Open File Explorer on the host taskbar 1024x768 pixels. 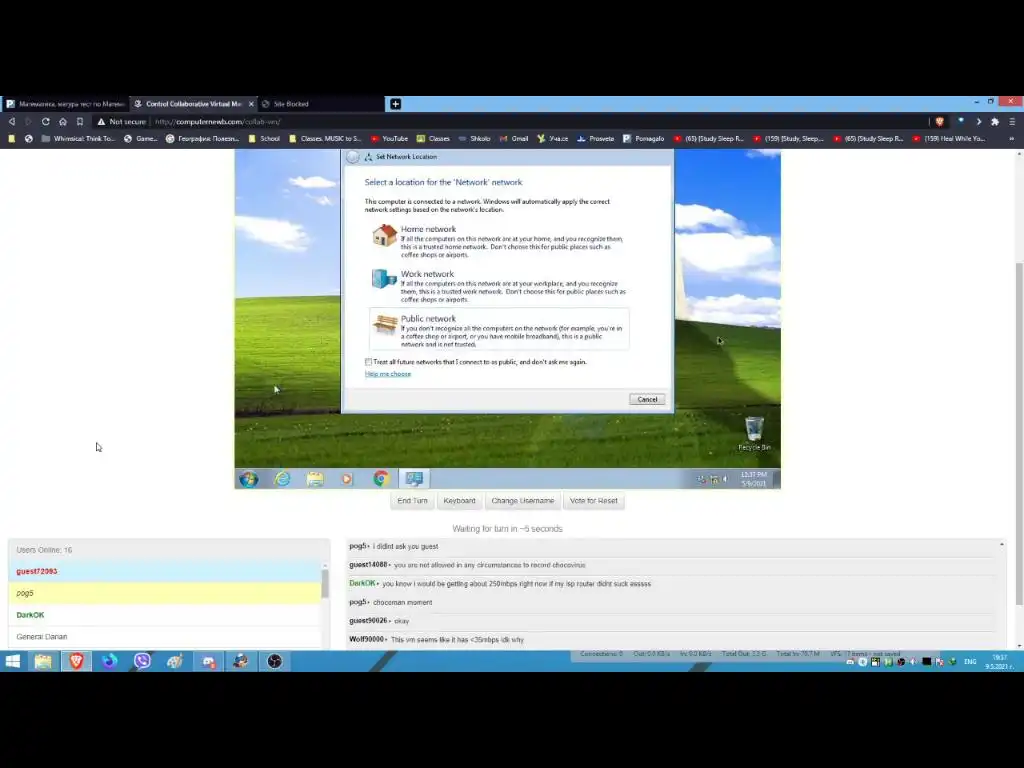pos(43,662)
